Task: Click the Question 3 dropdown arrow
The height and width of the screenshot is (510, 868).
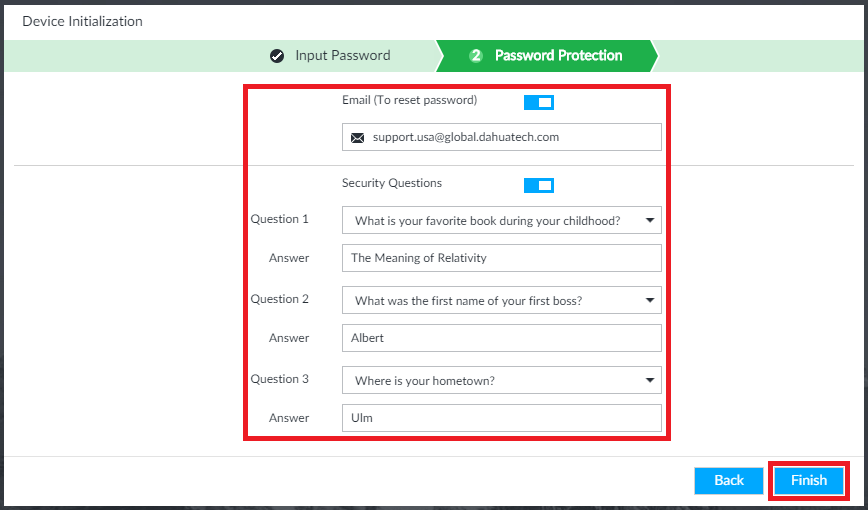Action: click(650, 380)
